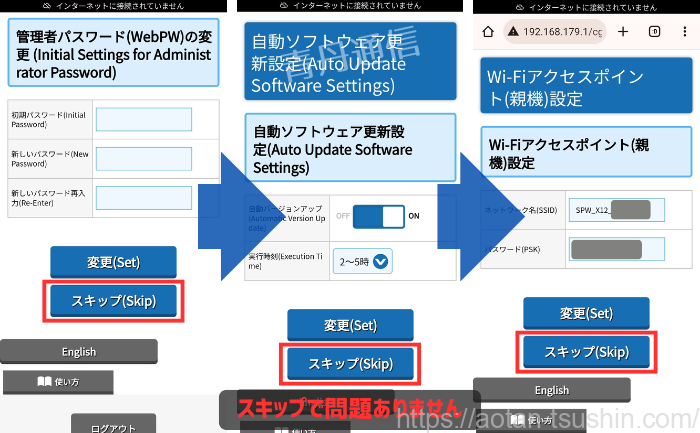700x433 pixels.
Task: Click the book icon on left 使い方 button
Action: pos(44,382)
